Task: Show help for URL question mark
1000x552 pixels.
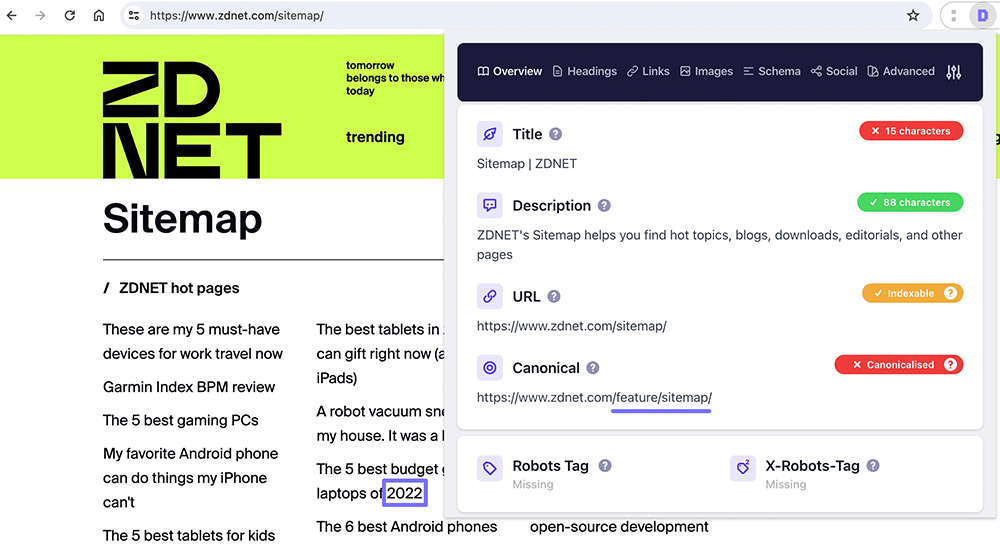Action: tap(554, 296)
